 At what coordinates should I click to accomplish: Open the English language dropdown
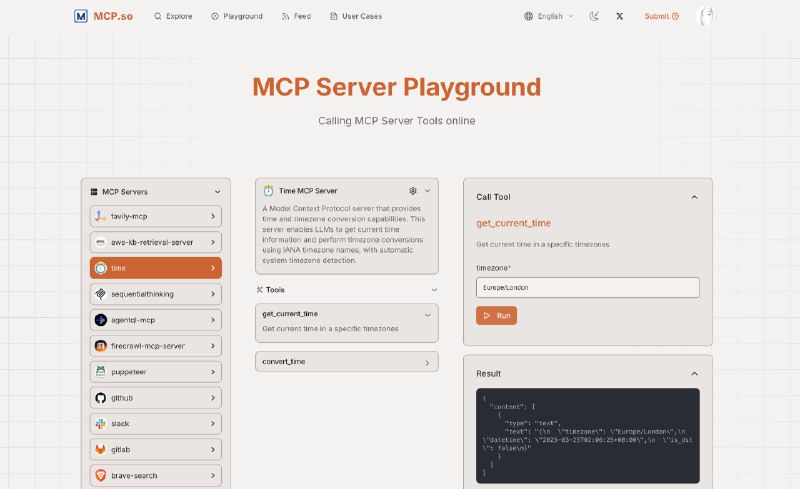click(x=549, y=16)
